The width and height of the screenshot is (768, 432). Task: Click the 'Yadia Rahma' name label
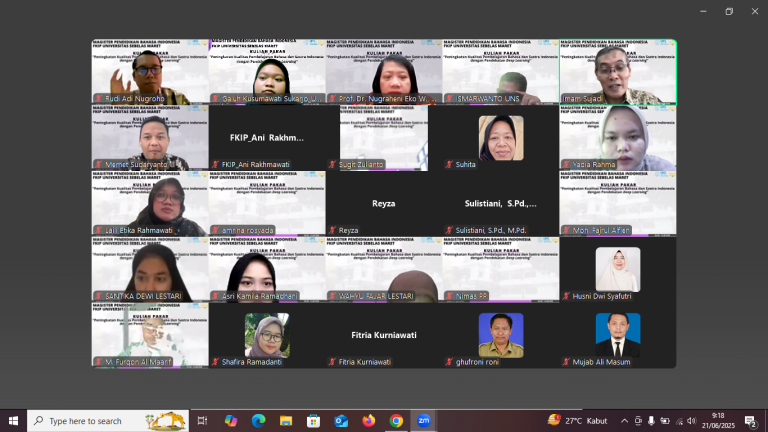594,165
